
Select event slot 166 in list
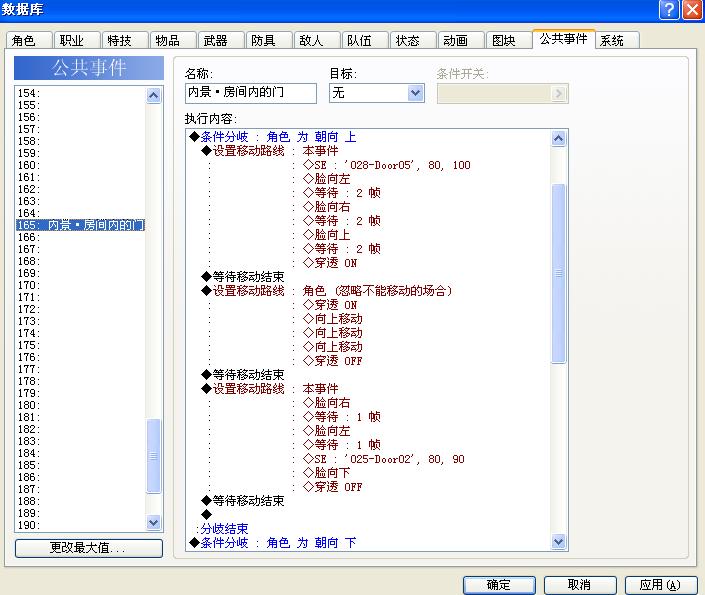coord(80,237)
